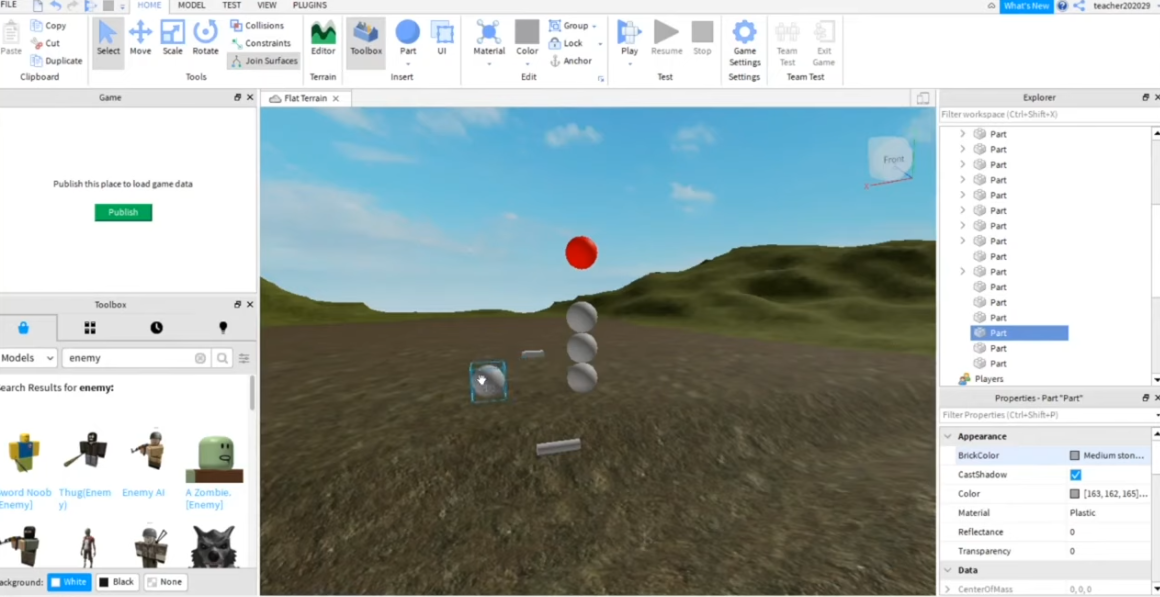The image size is (1160, 597).
Task: Click the Stop test button
Action: click(702, 38)
